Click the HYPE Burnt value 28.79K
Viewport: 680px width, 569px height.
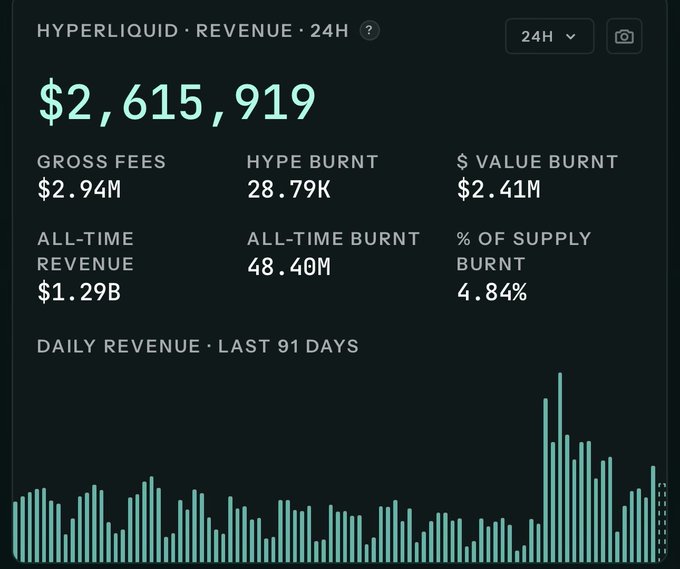pyautogui.click(x=289, y=190)
